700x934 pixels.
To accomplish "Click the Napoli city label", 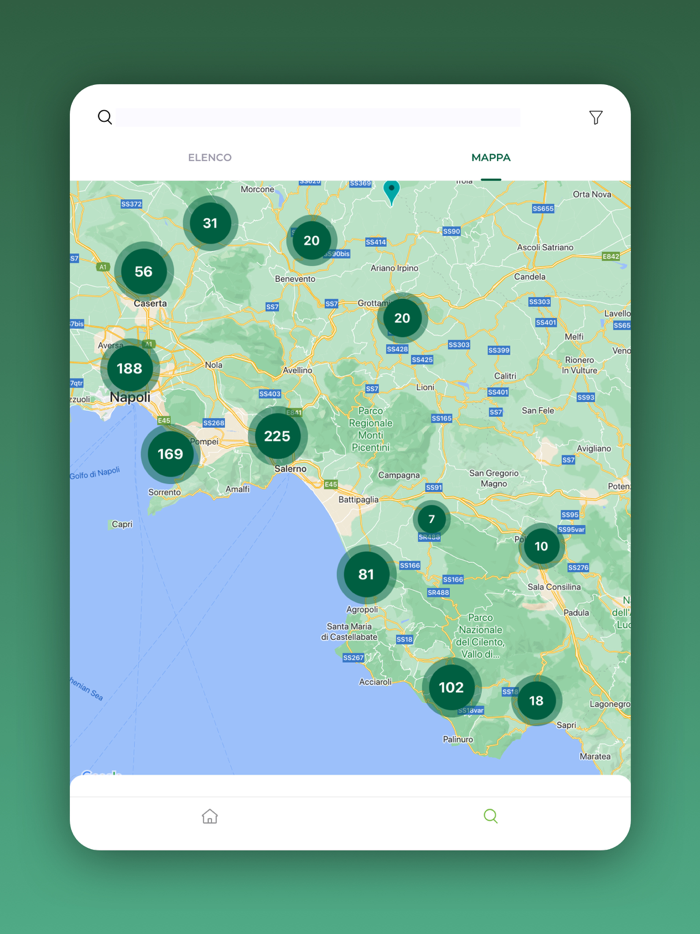I will click(x=130, y=397).
